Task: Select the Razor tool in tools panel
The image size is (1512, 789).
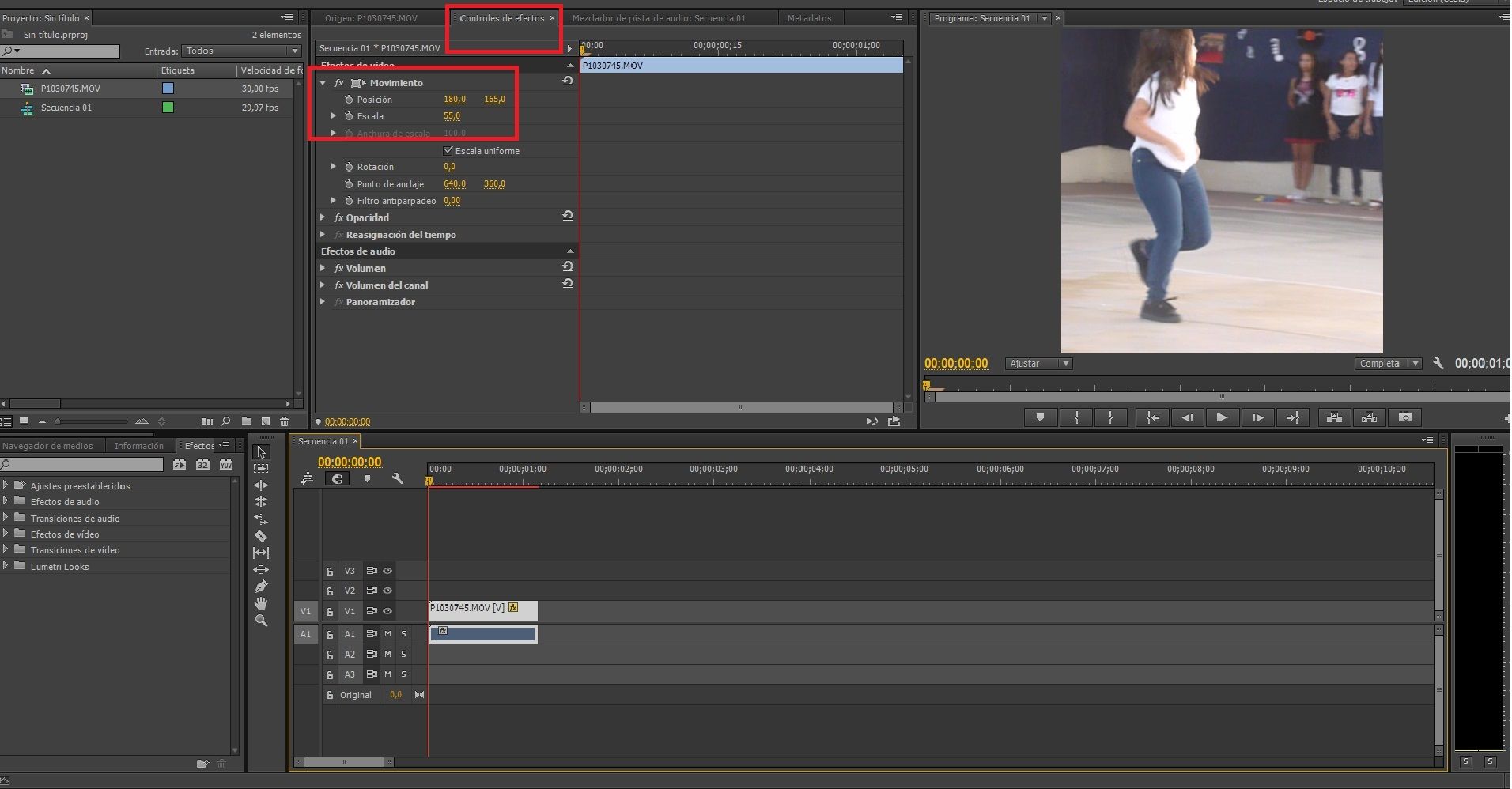Action: pos(261,536)
